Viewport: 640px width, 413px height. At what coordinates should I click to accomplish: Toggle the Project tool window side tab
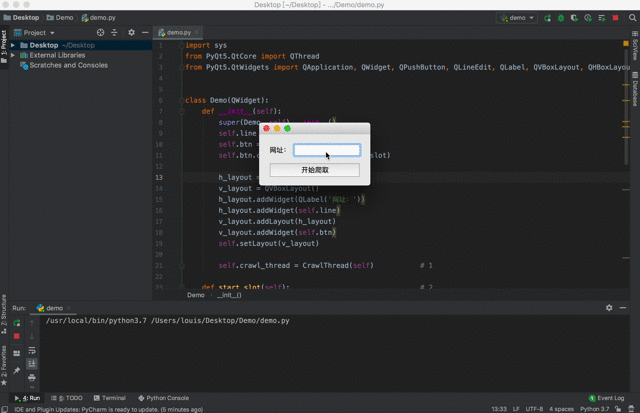(4, 46)
